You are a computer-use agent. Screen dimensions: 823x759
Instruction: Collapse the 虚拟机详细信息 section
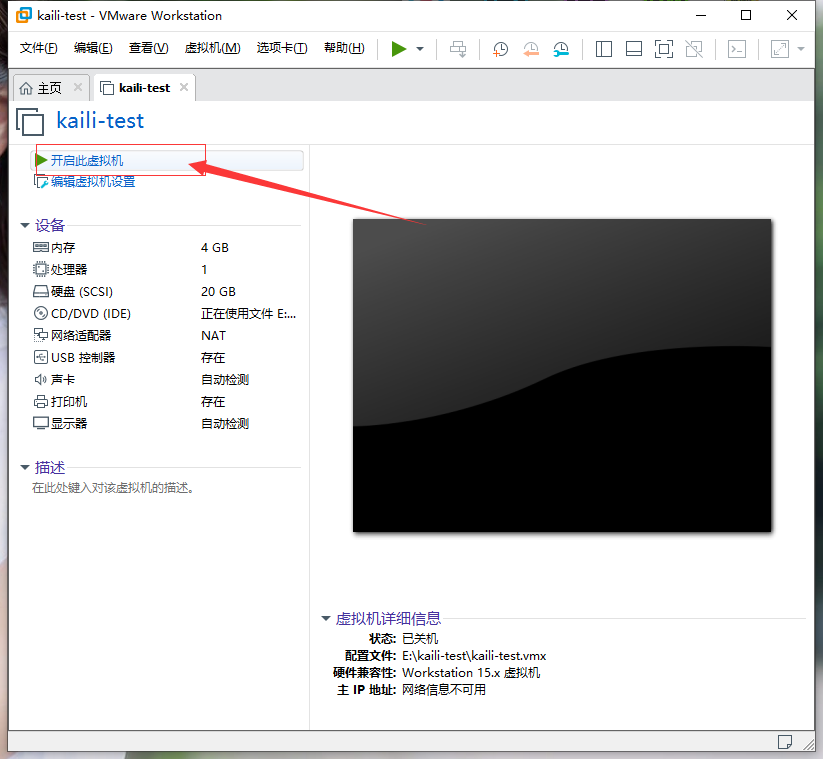[326, 618]
